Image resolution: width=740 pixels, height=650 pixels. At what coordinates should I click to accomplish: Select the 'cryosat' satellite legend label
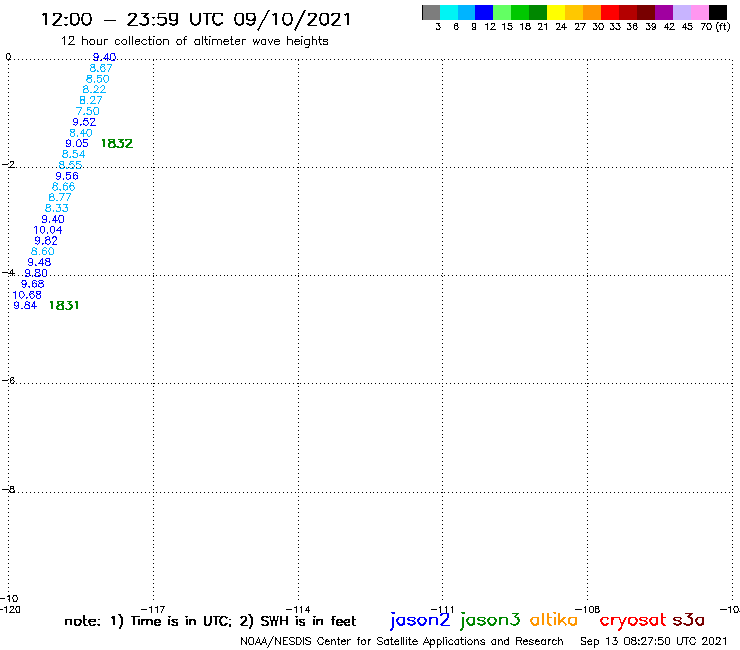pos(632,620)
